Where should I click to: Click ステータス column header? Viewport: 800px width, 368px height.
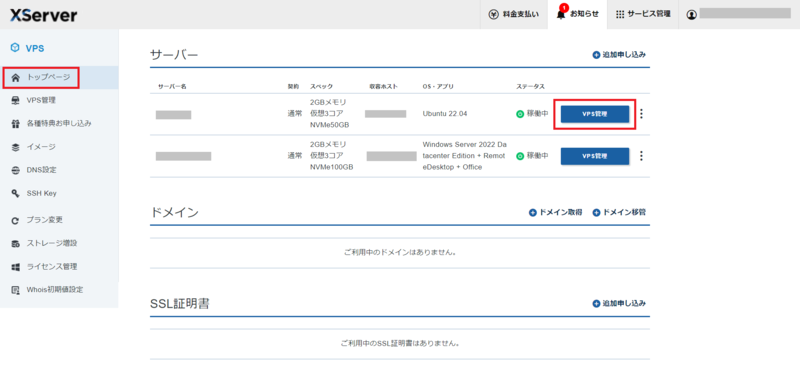pos(530,86)
